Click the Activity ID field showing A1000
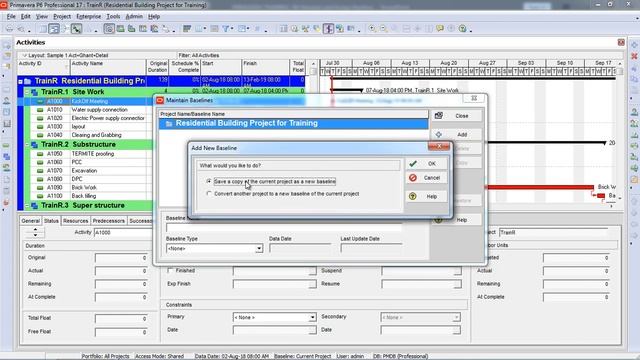 (122, 232)
